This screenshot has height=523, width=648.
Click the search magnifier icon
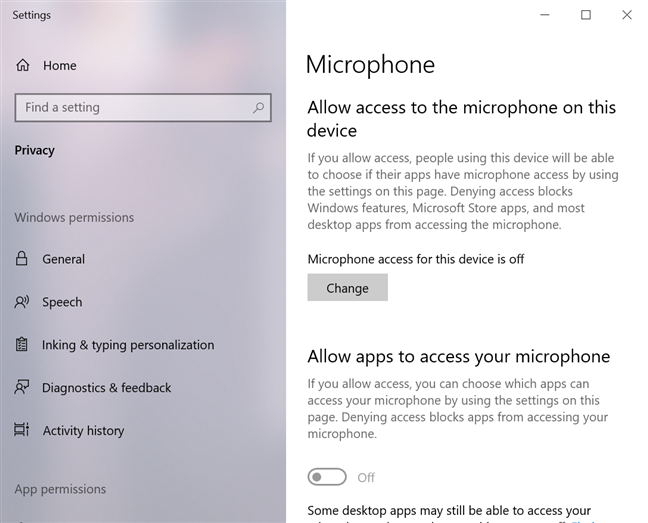(258, 108)
